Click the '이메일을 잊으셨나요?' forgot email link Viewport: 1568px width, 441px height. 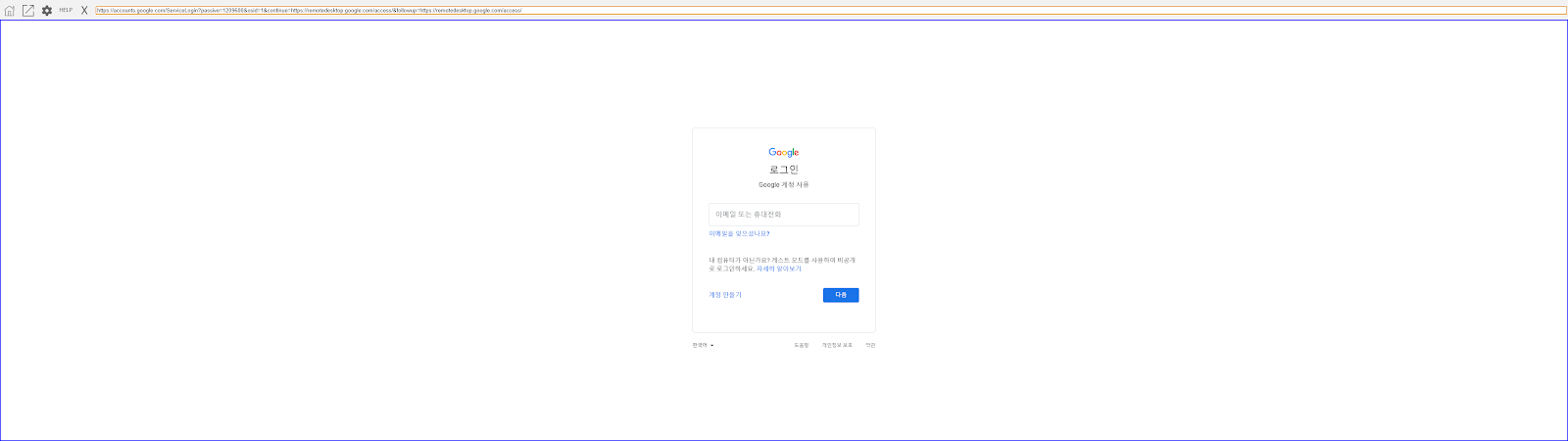point(739,234)
